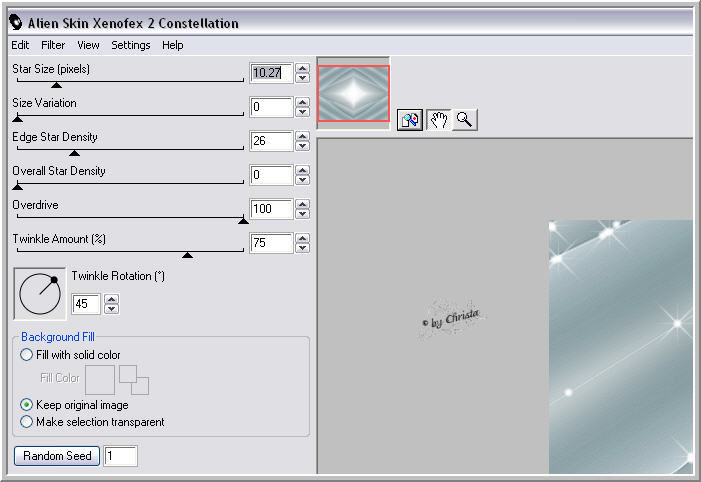Viewport: 701px width, 482px height.
Task: Click the eyedropper color squares icon
Action: click(134, 379)
